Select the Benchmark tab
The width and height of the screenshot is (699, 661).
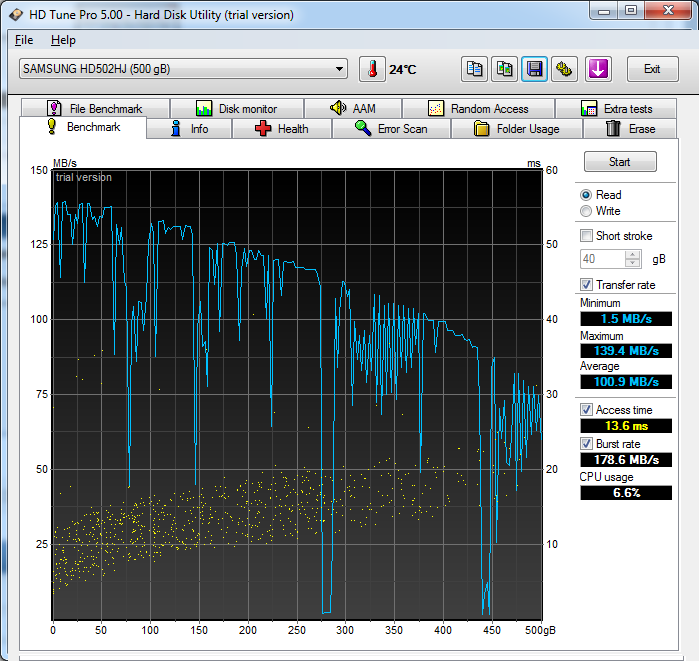pyautogui.click(x=83, y=127)
